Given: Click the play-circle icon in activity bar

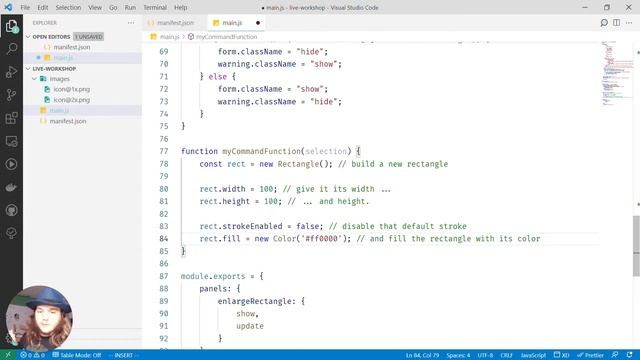Looking at the screenshot, I should [11, 164].
